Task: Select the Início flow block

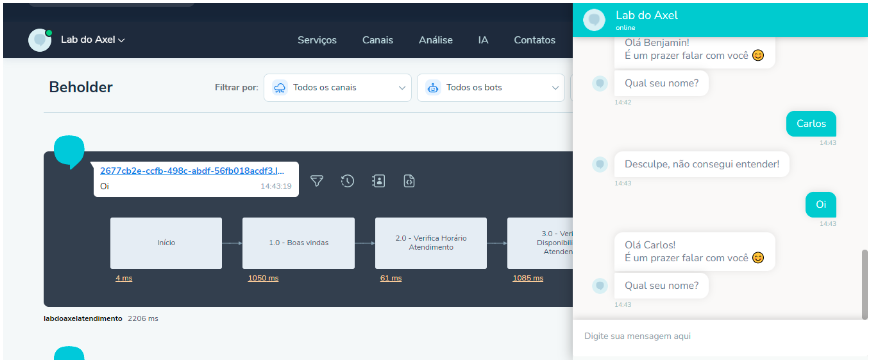Action: pyautogui.click(x=166, y=243)
